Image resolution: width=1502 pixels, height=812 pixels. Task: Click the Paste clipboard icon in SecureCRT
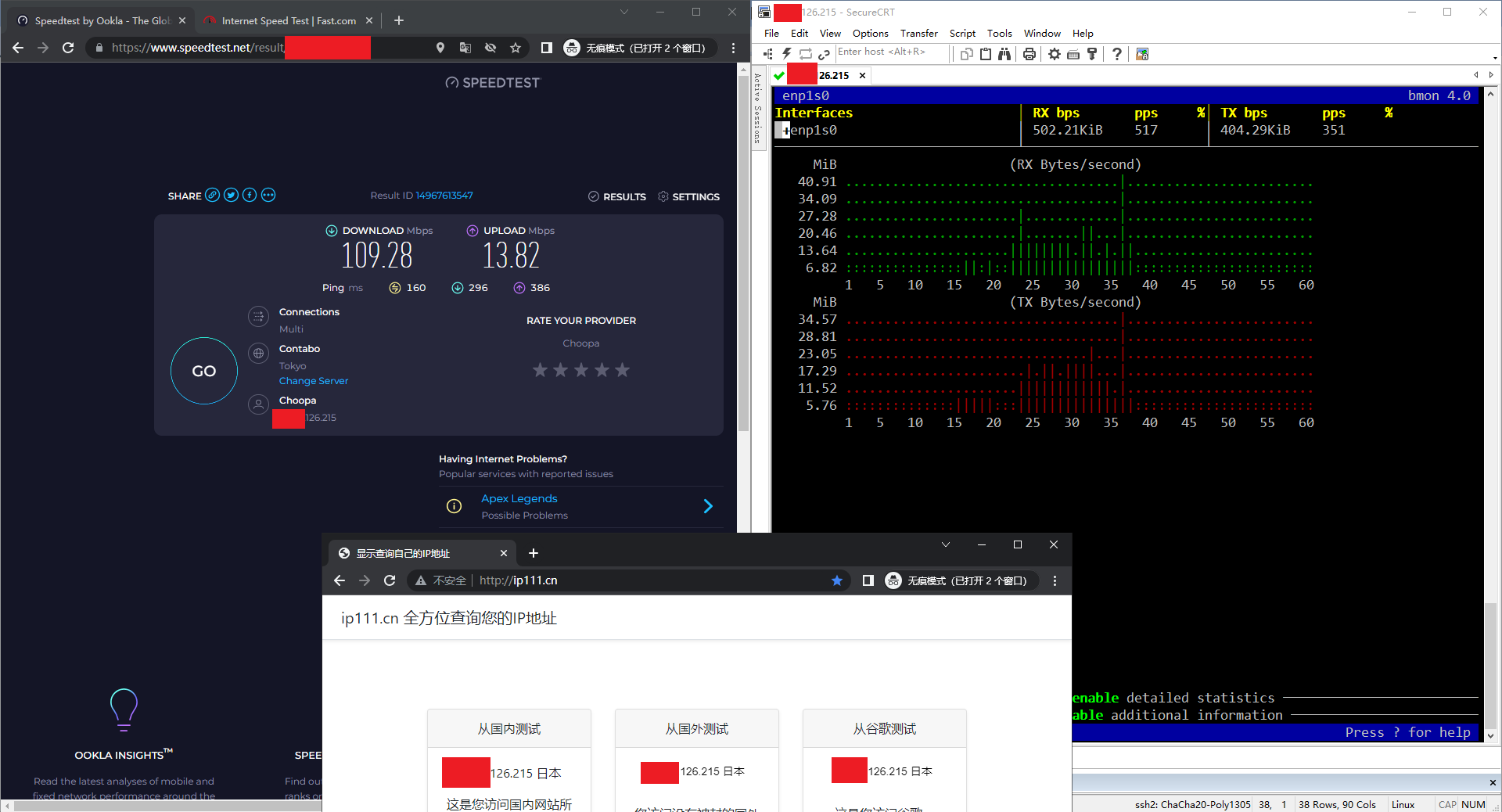point(986,54)
